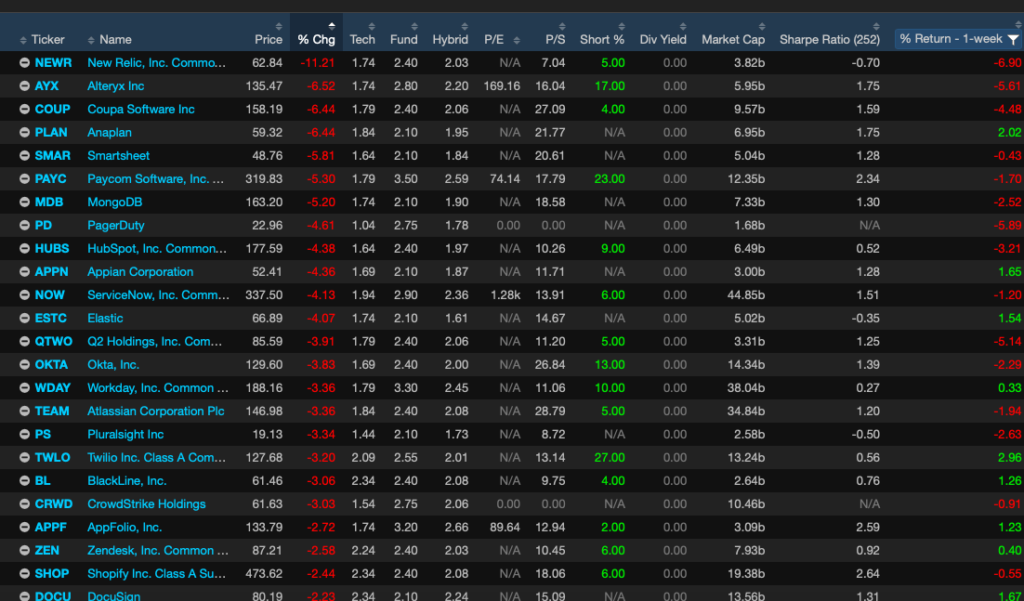Remove WDAY with the minus icon
Image resolution: width=1024 pixels, height=601 pixels.
[x=24, y=388]
